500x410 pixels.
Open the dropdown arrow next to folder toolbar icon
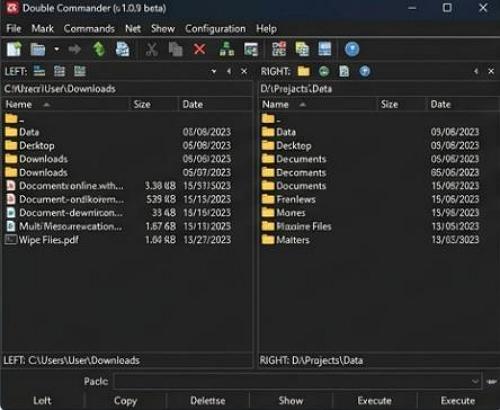click(x=57, y=49)
